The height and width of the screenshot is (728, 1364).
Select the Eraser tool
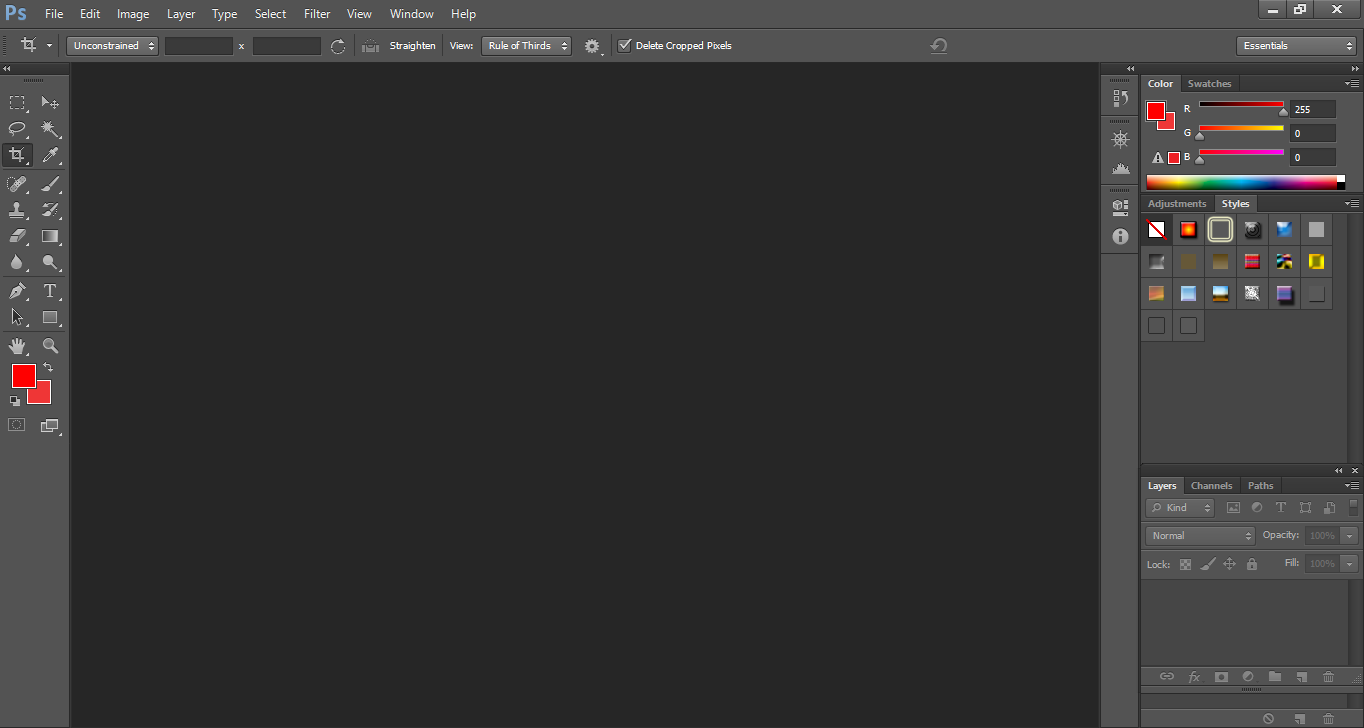(x=17, y=236)
